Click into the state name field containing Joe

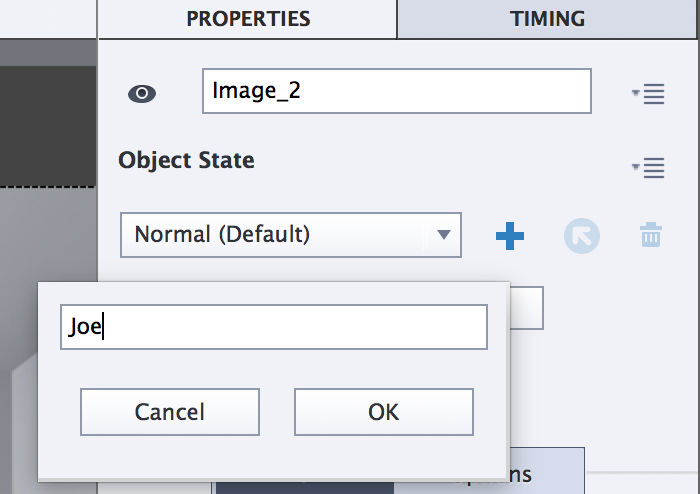pos(274,327)
